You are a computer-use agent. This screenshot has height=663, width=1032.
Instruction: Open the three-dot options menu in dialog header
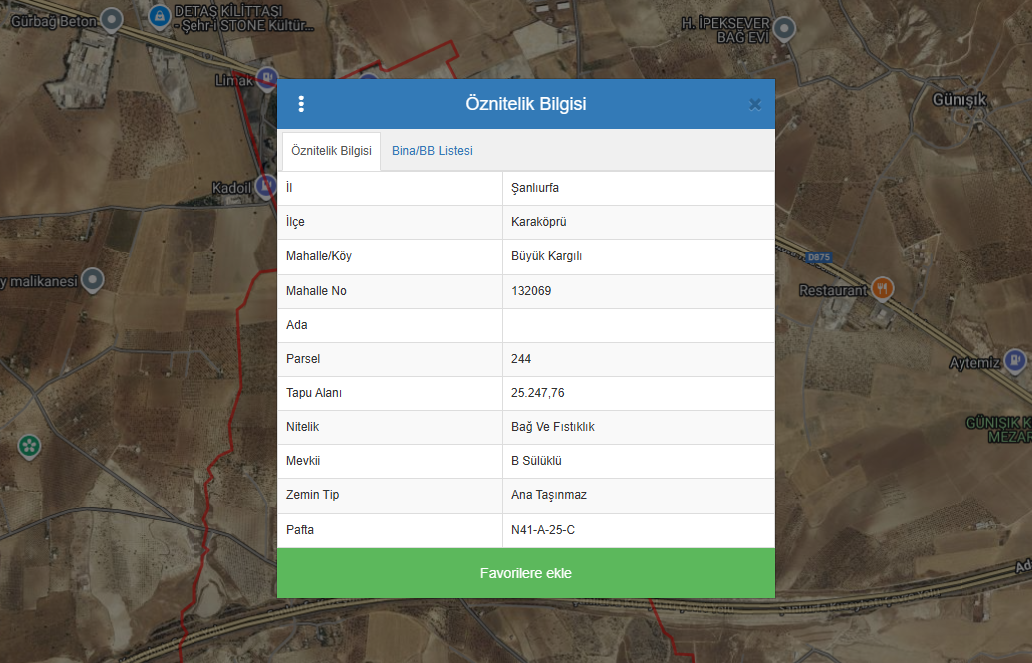pos(301,104)
